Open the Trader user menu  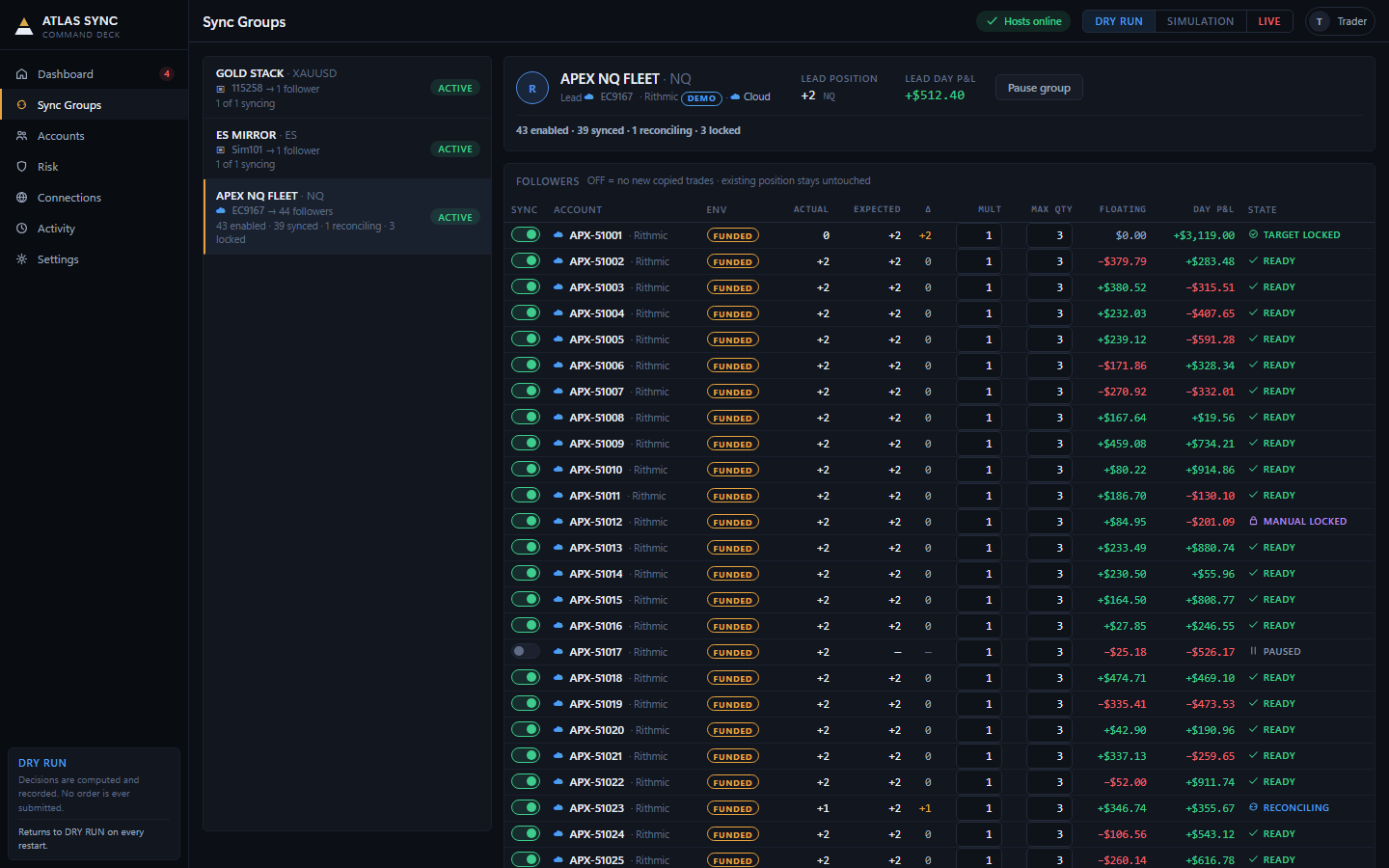tap(1340, 21)
